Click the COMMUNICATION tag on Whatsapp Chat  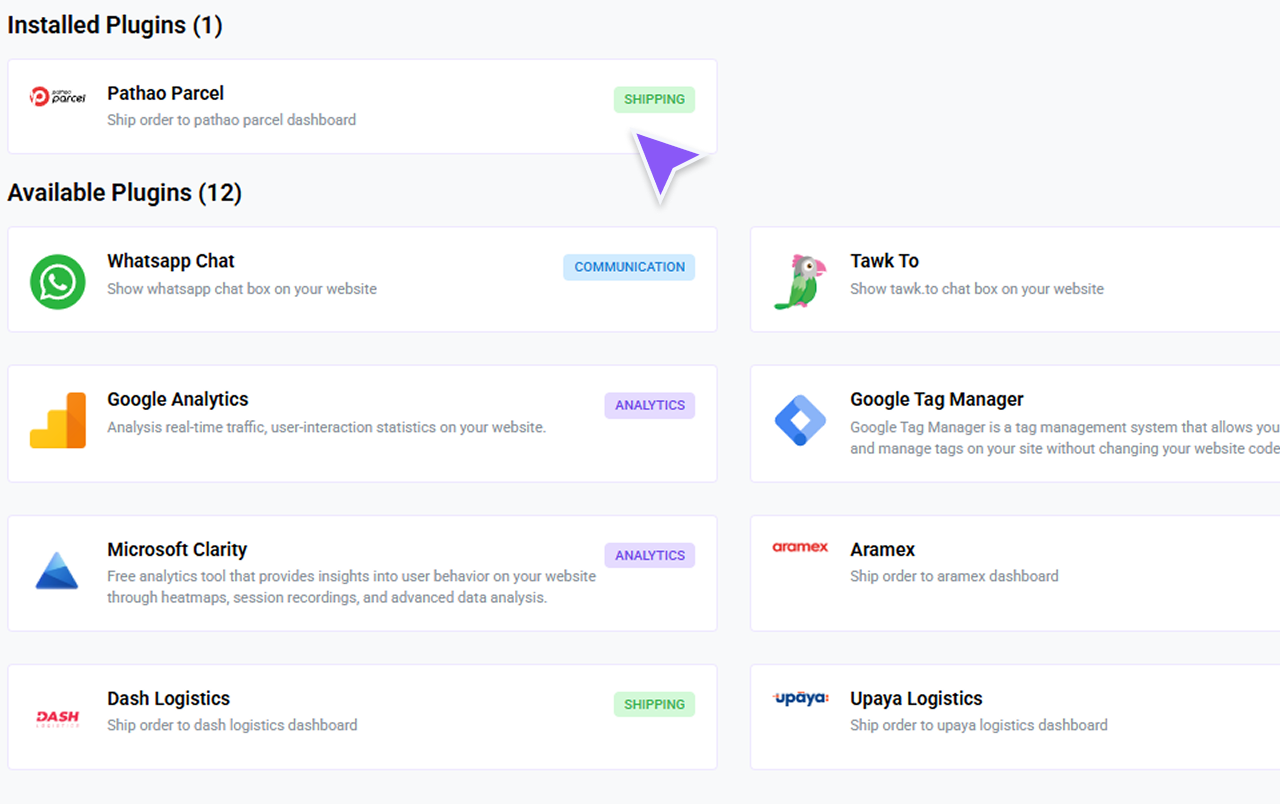point(629,267)
